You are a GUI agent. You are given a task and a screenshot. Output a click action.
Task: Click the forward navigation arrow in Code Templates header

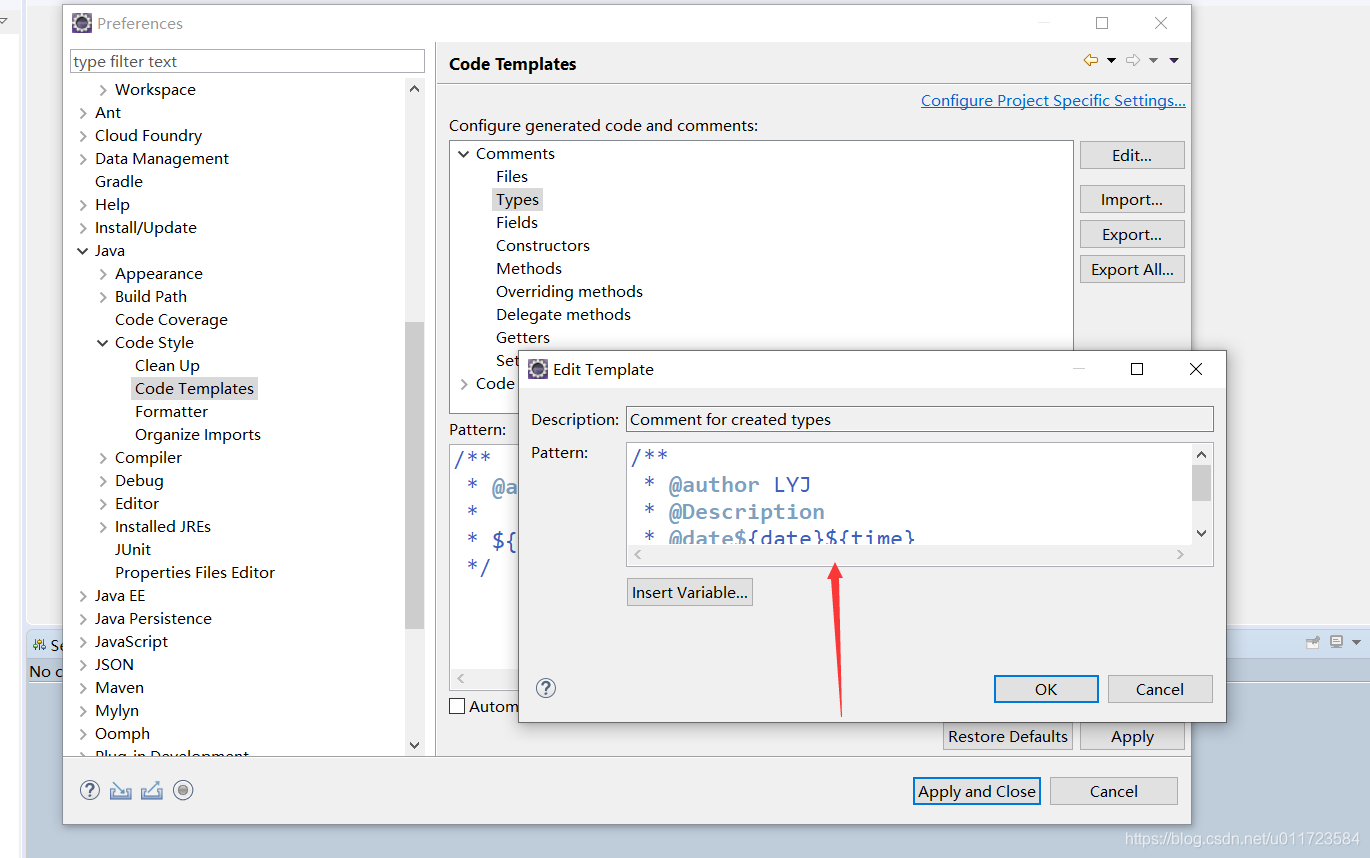pos(1133,61)
